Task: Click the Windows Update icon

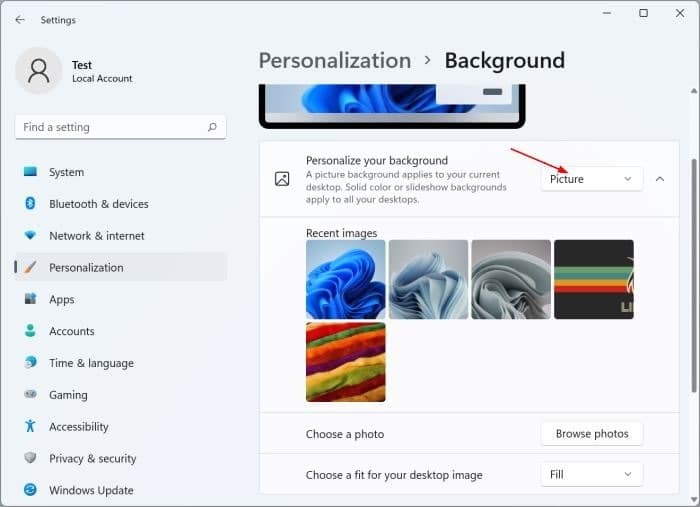Action: pos(30,490)
